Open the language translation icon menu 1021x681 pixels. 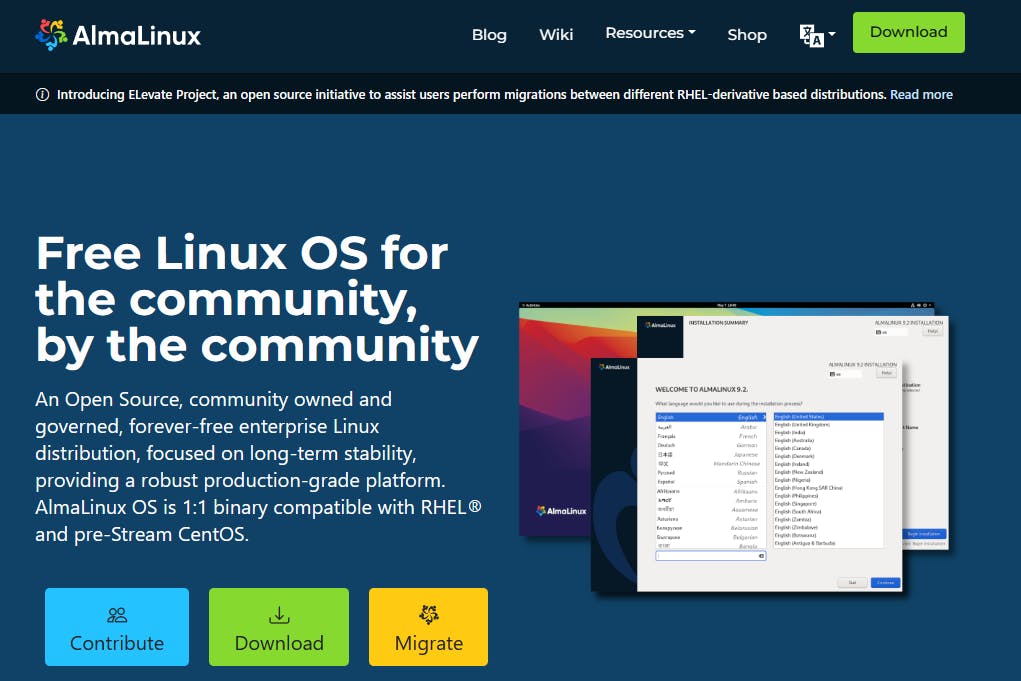[x=817, y=35]
